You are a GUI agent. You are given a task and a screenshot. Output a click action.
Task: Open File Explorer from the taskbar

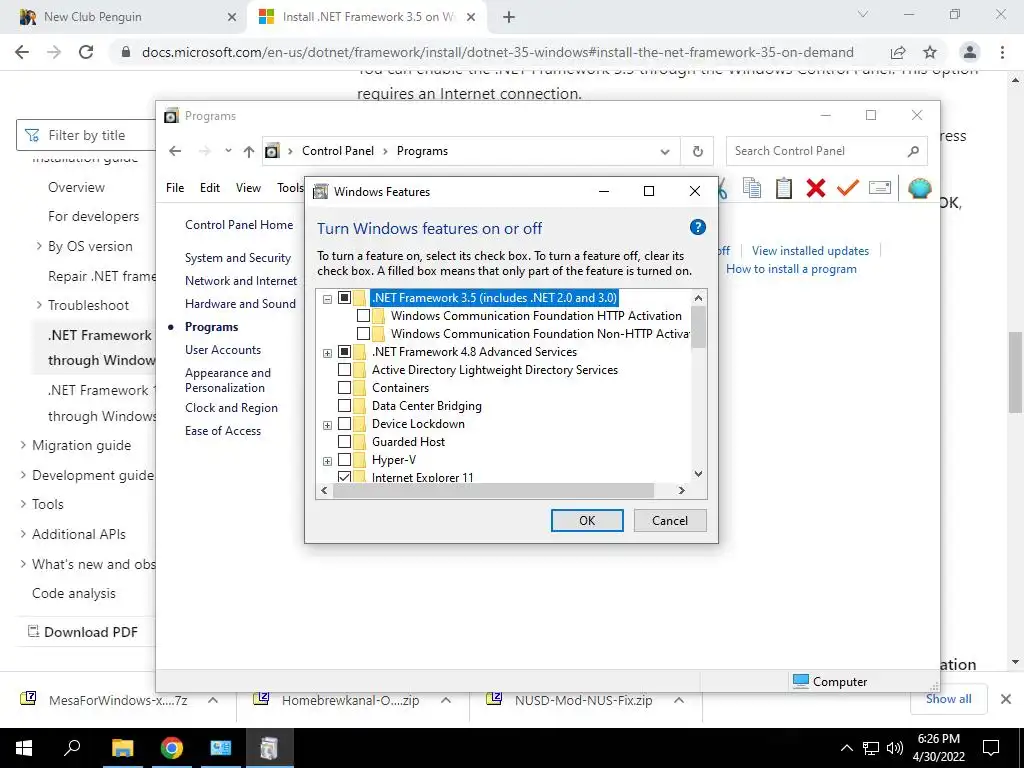point(122,748)
